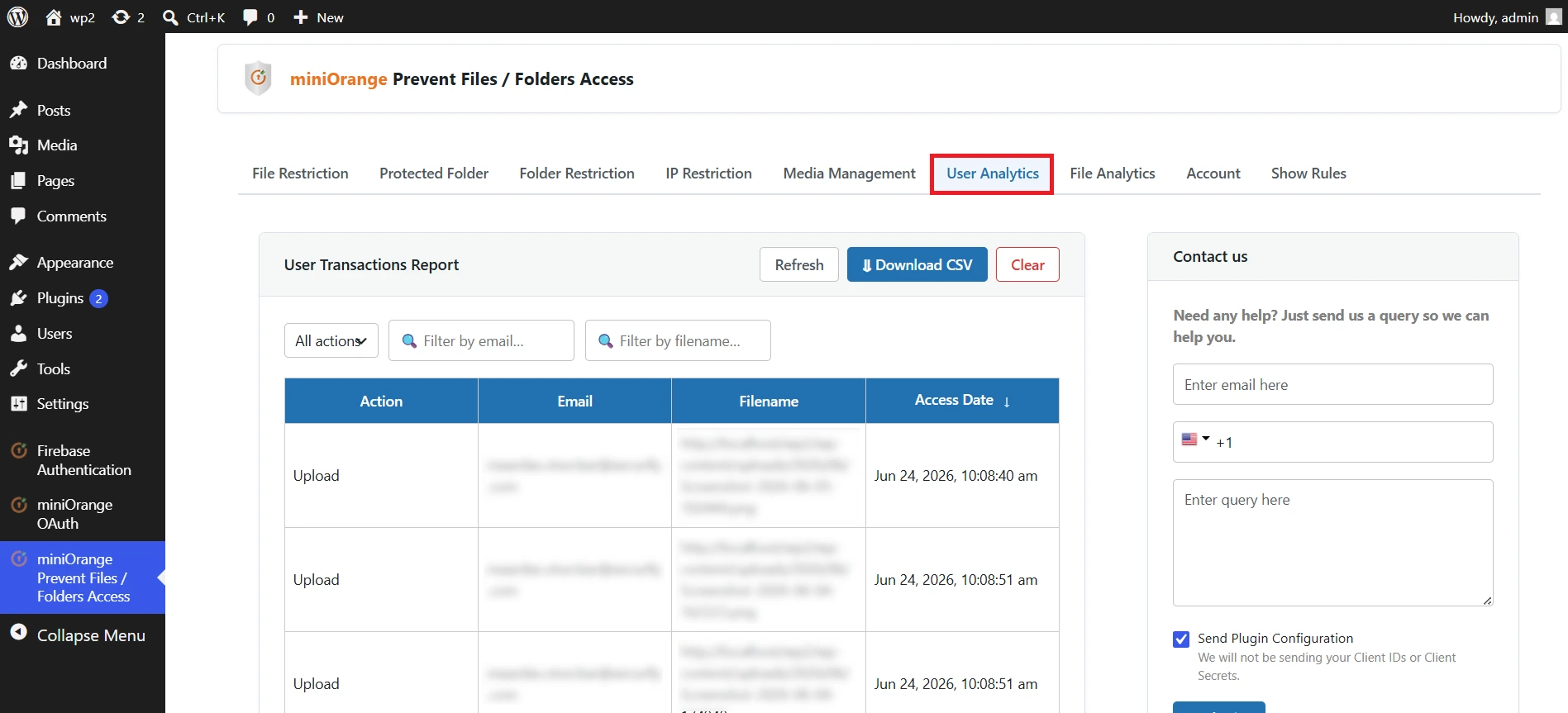This screenshot has width=1568, height=713.
Task: Open the wp2 site home icon
Action: [x=54, y=17]
